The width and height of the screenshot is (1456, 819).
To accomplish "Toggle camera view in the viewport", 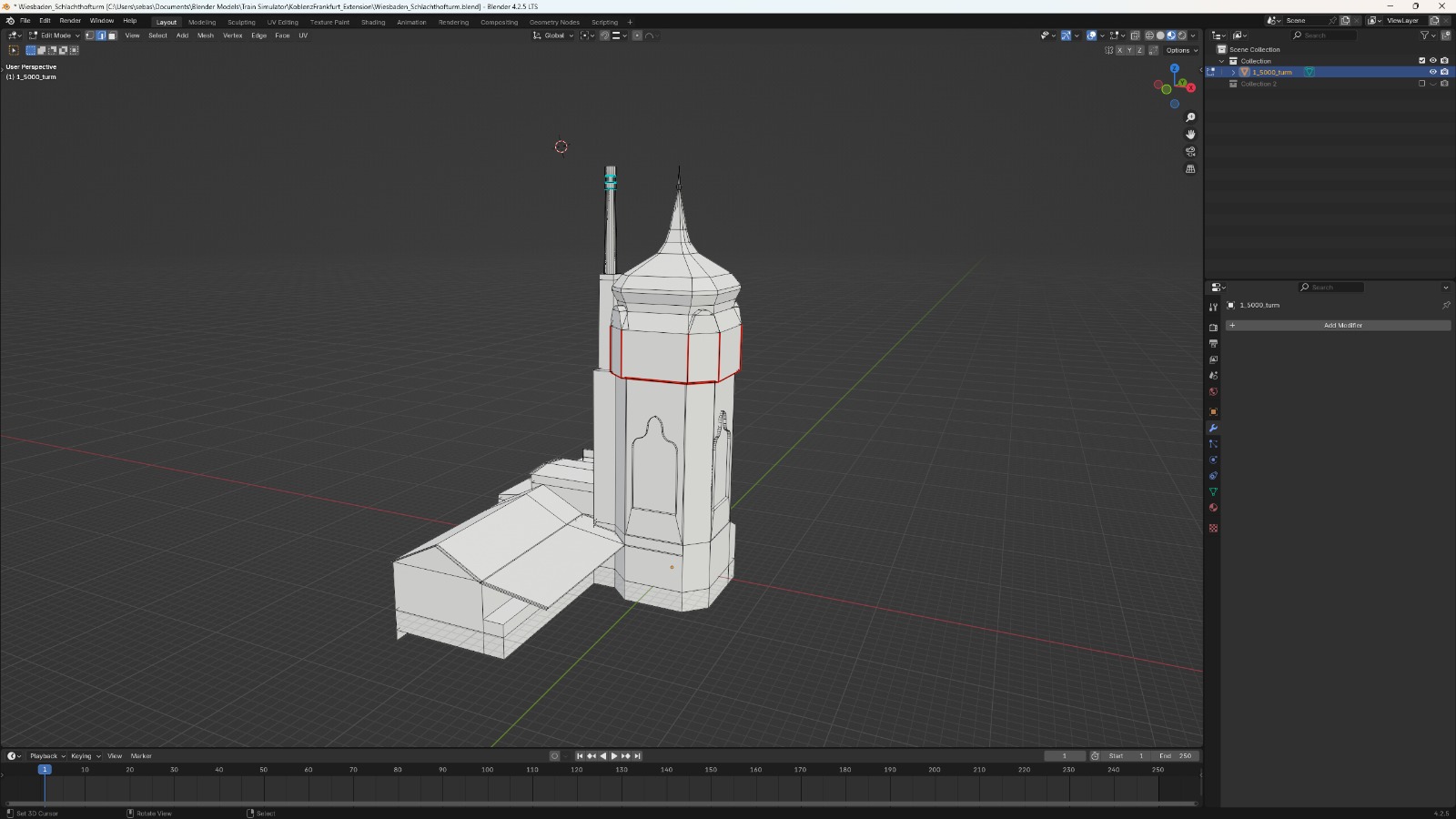I will pyautogui.click(x=1190, y=152).
